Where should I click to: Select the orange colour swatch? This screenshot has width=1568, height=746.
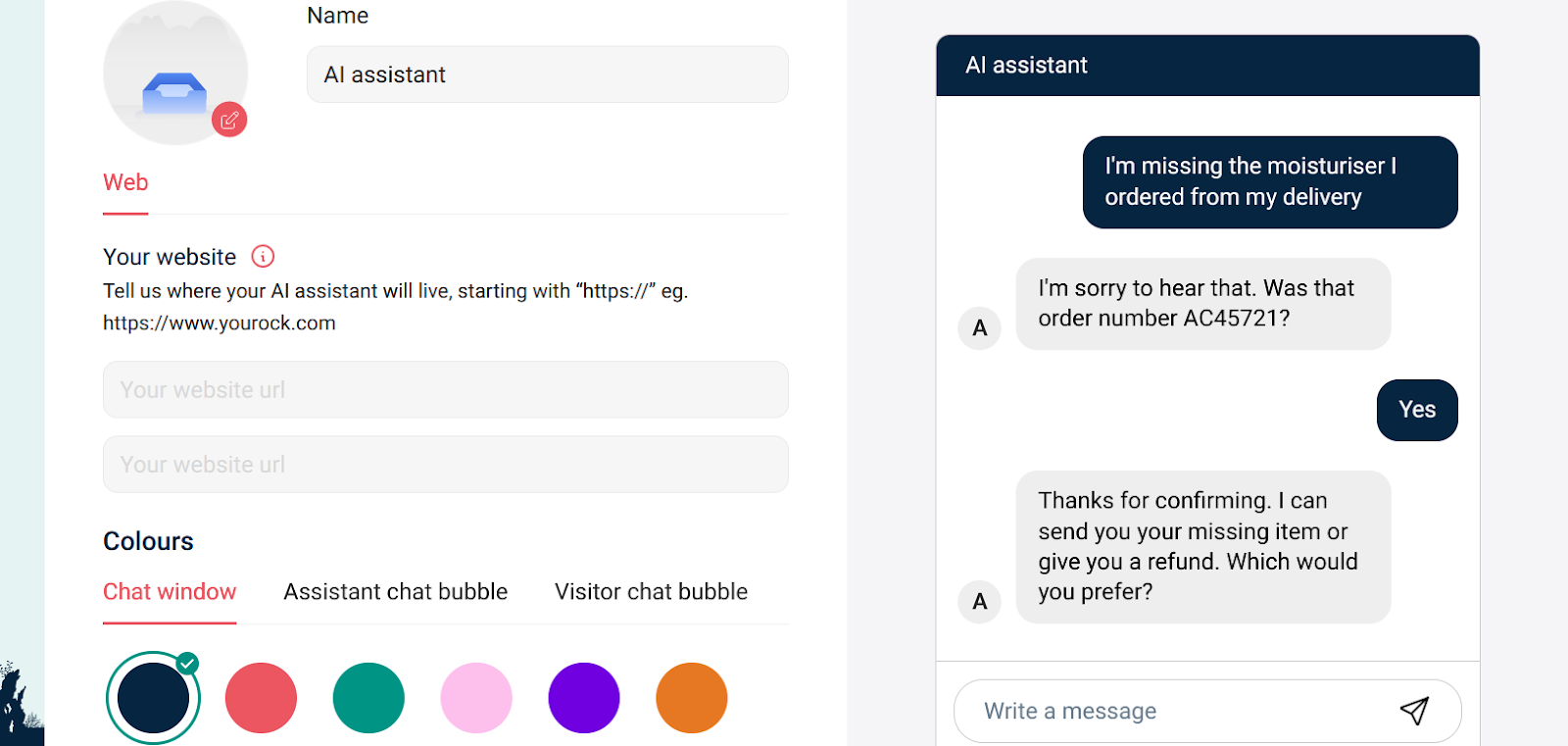(x=692, y=697)
